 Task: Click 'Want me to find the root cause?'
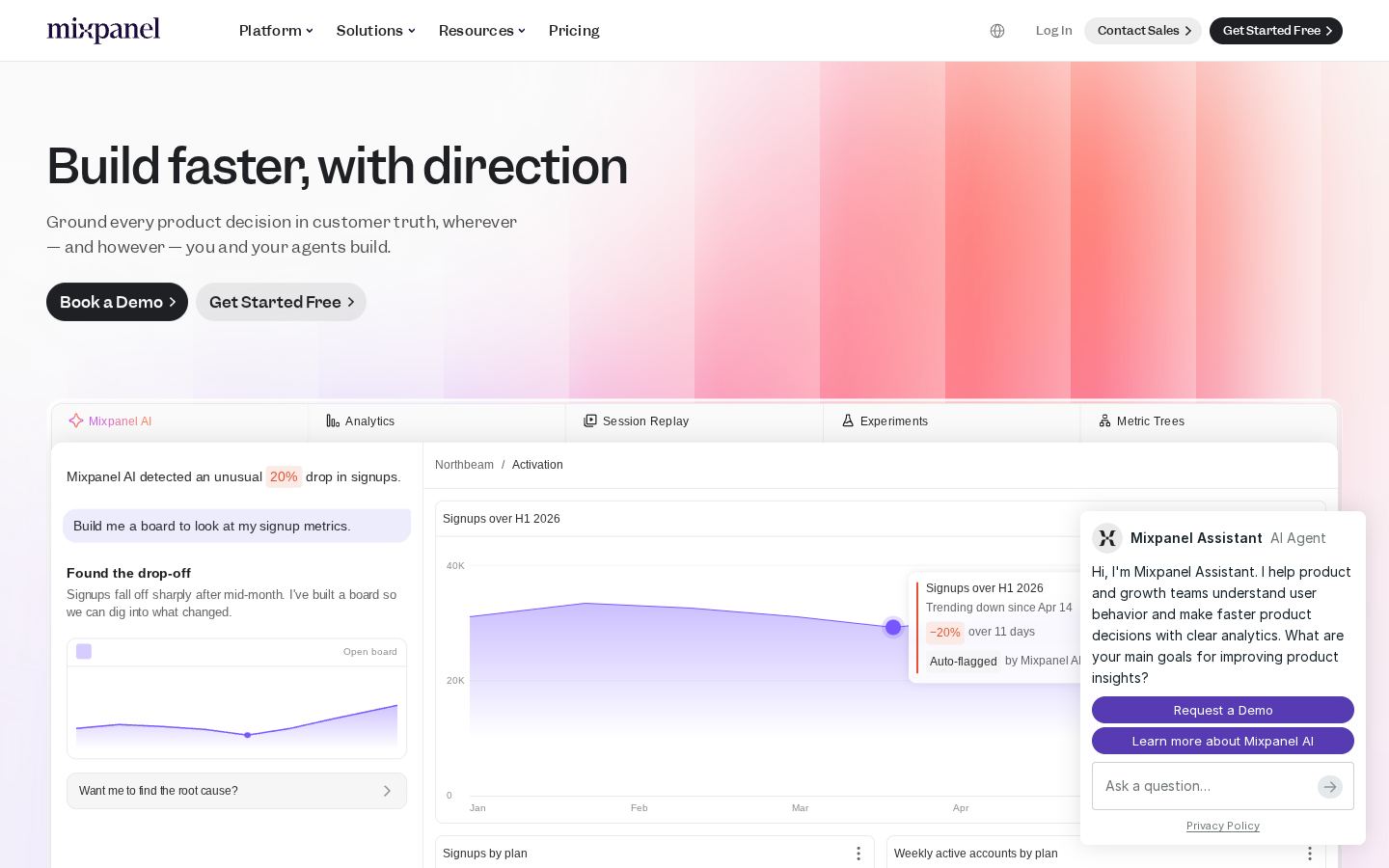pyautogui.click(x=236, y=791)
